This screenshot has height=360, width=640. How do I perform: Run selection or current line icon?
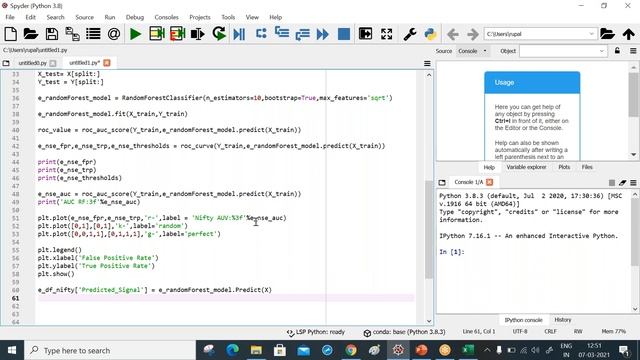coord(198,34)
